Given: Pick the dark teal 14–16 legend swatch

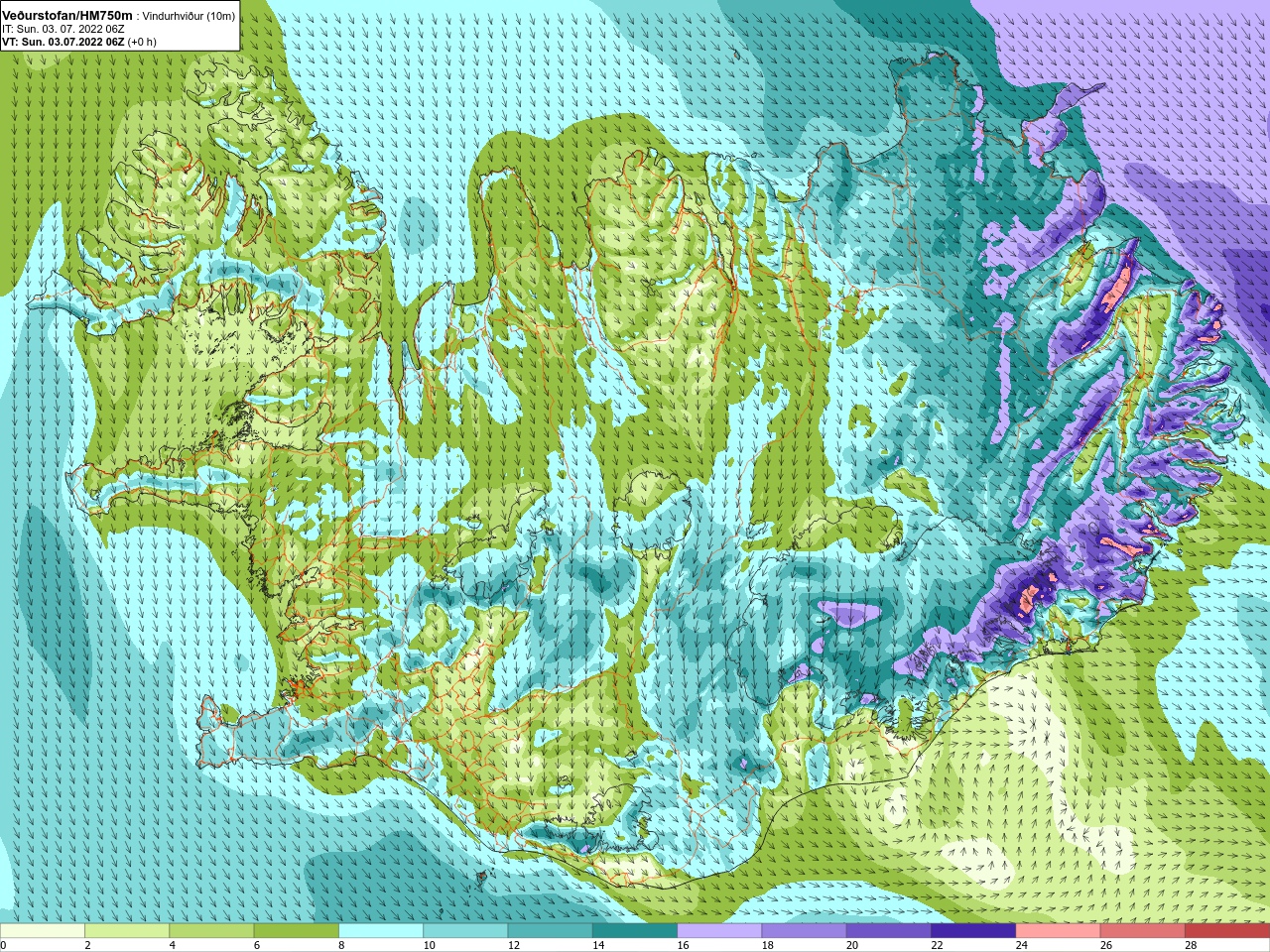Looking at the screenshot, I should click(x=635, y=931).
